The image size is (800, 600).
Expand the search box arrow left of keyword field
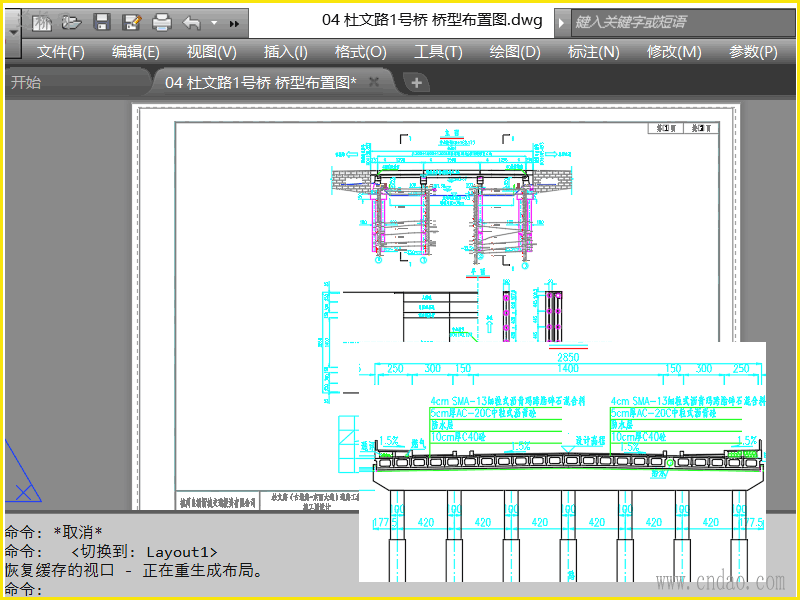coord(562,21)
